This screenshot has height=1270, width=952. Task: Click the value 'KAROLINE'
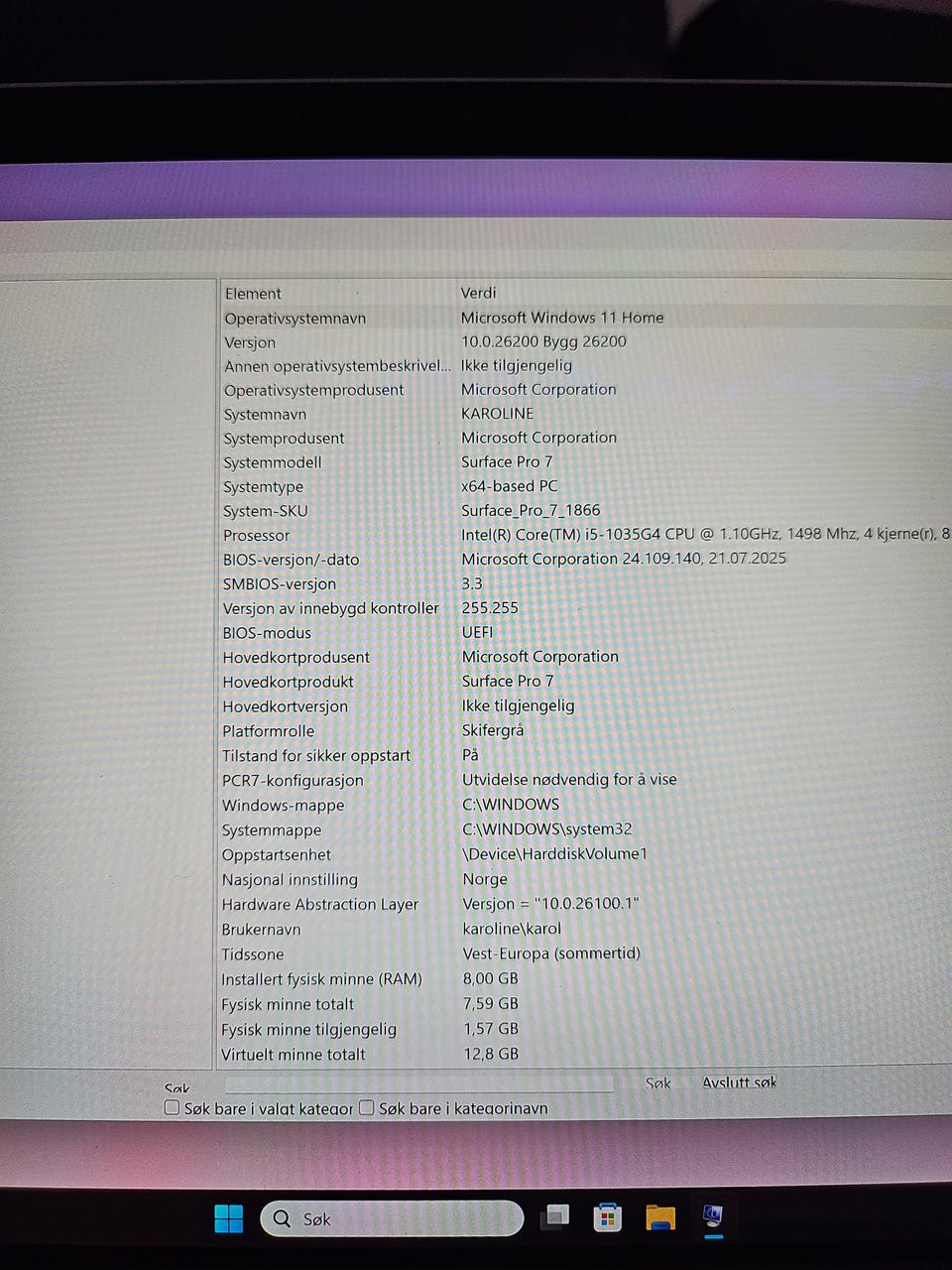[x=497, y=414]
